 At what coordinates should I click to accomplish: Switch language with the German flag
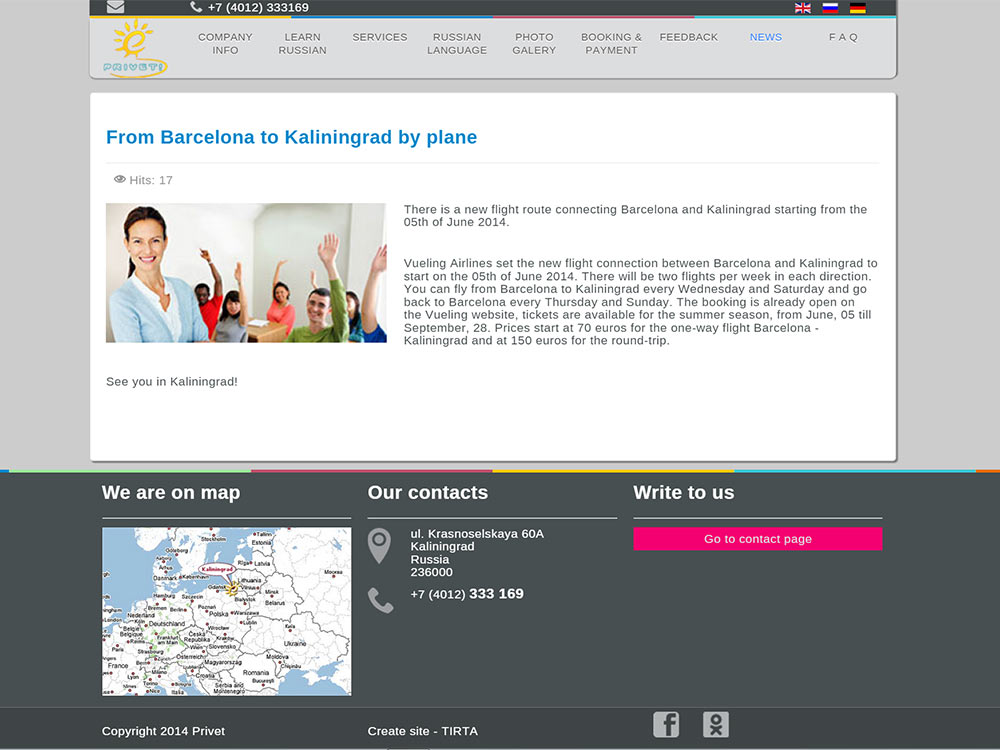(858, 8)
